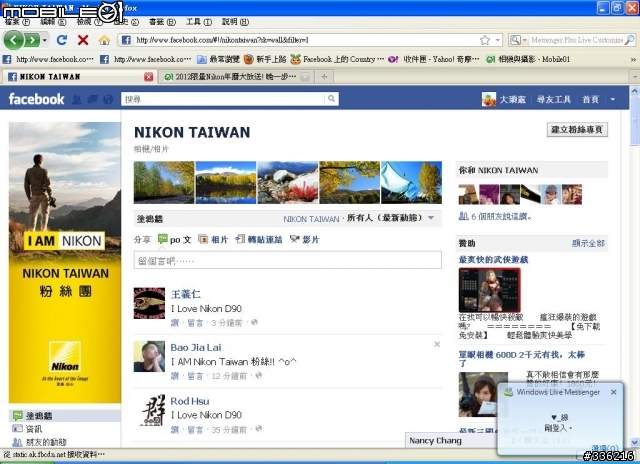Click the Messenger Plus Live search field

577,40
